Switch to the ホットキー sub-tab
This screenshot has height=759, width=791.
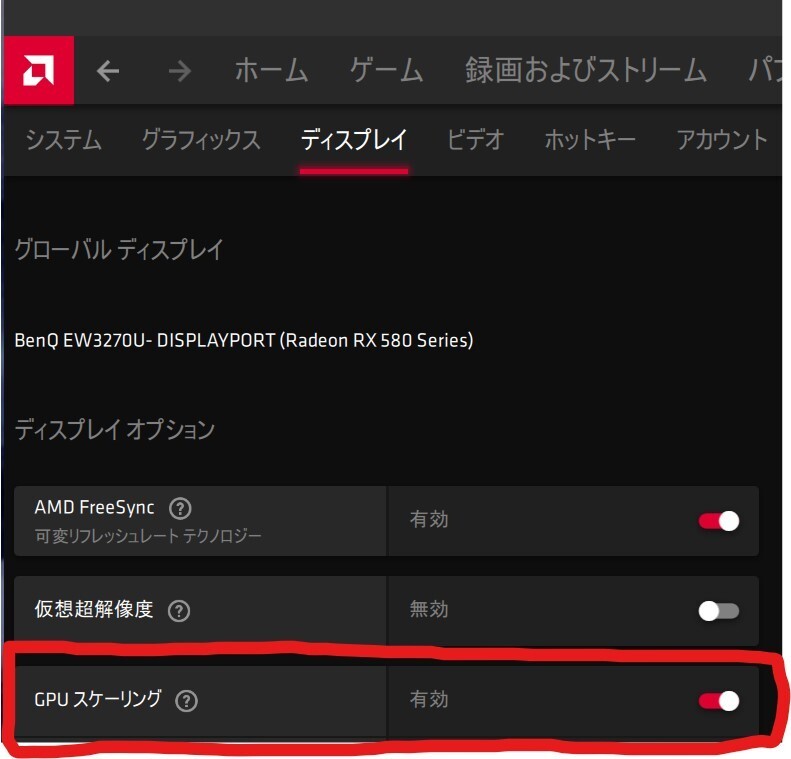tap(590, 140)
